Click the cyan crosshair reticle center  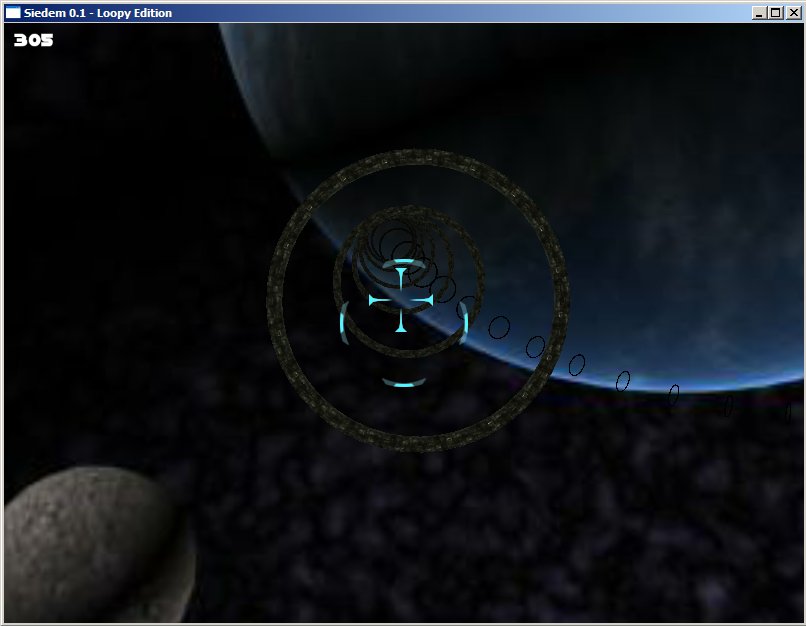tap(401, 300)
